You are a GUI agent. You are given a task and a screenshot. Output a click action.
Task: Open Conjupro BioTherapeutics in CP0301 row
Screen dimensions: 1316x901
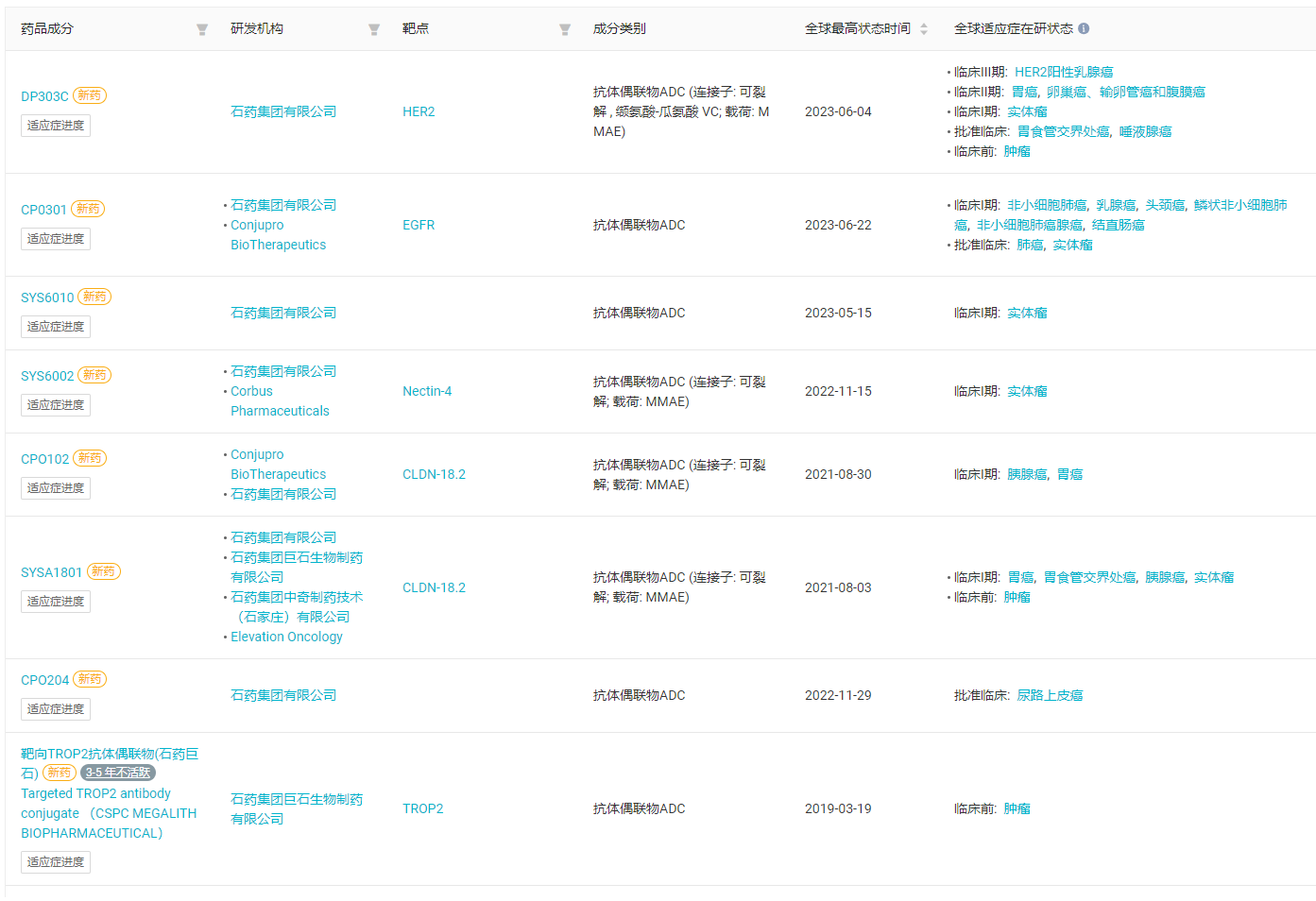coord(278,235)
